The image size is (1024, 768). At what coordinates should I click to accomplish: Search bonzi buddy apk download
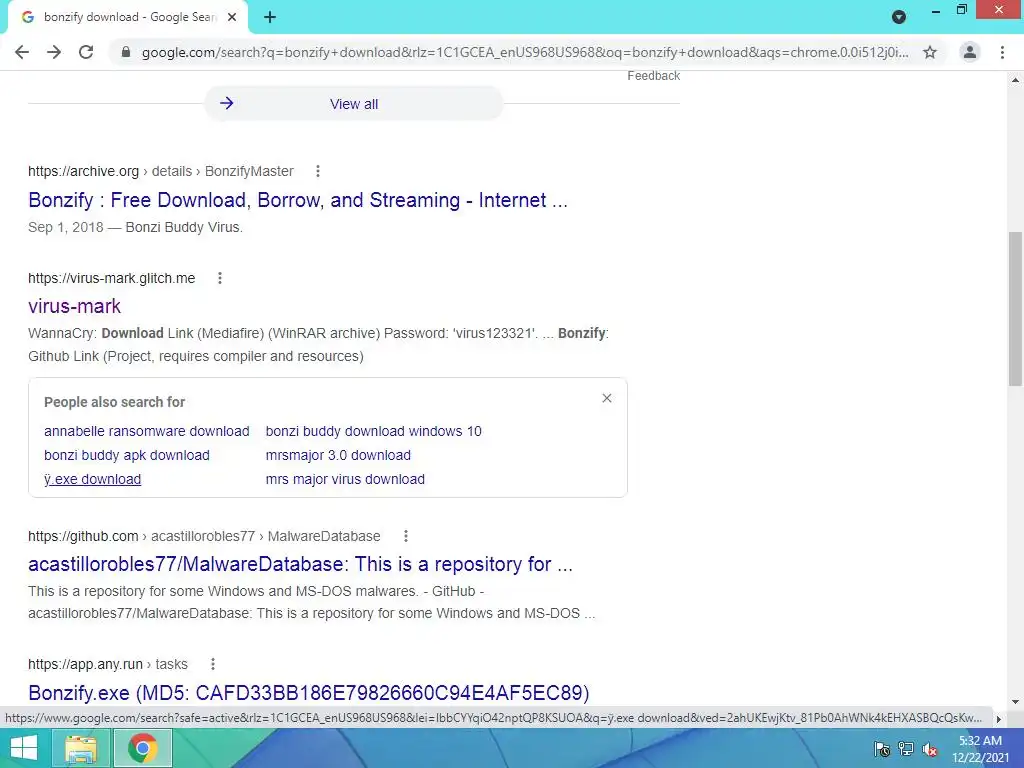(127, 455)
